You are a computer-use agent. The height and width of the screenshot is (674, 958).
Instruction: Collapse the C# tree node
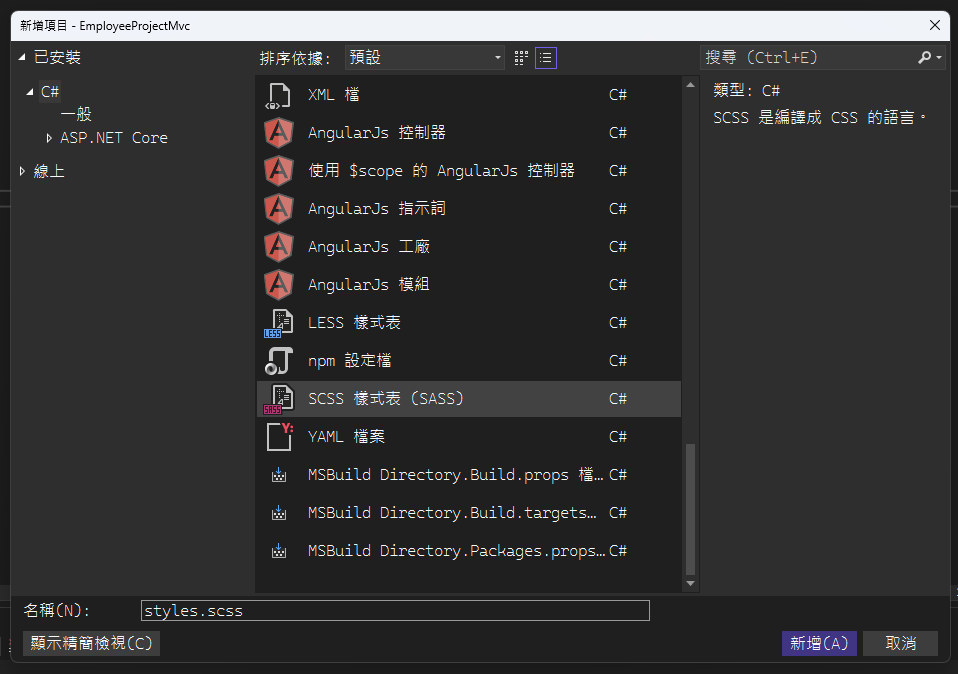point(29,92)
